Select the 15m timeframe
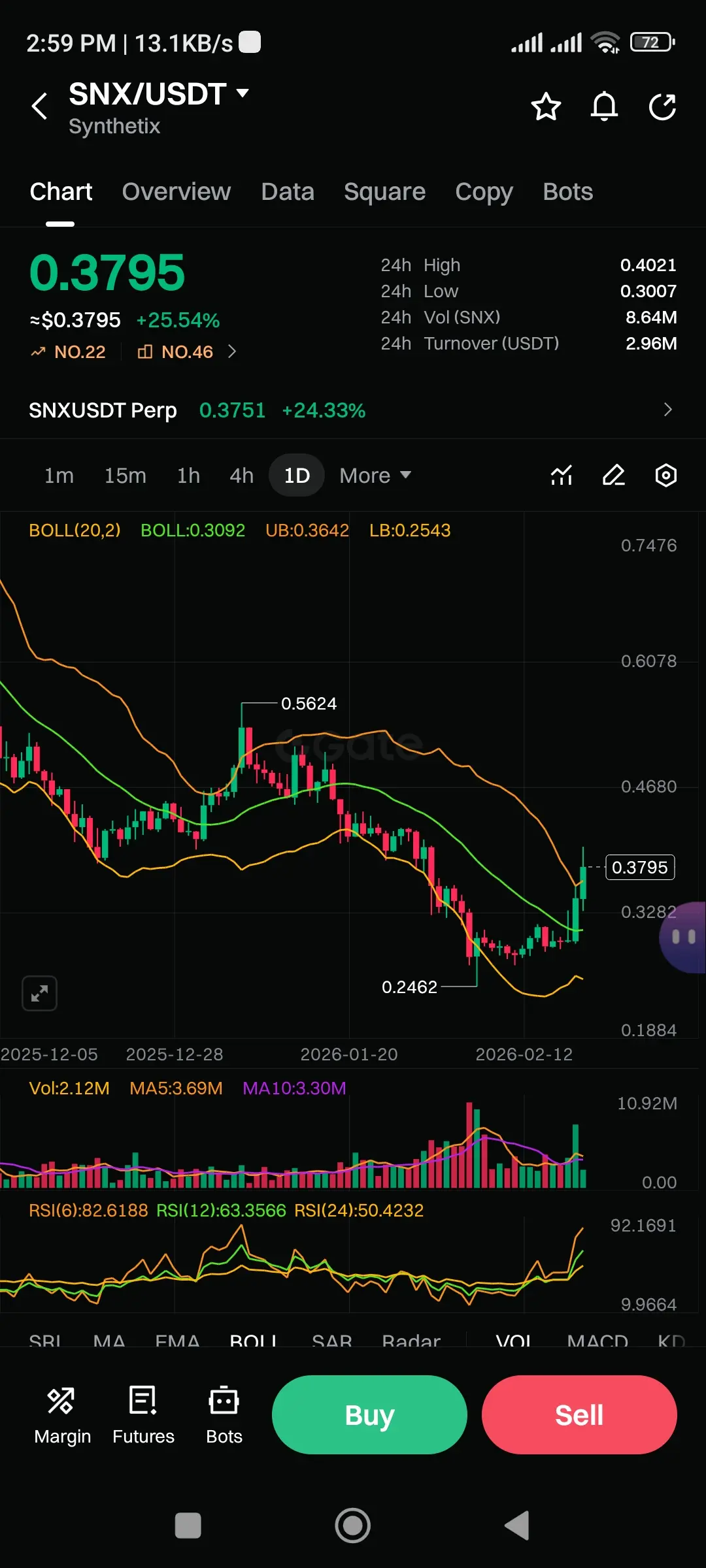Screen dimensions: 706x1568 pyautogui.click(x=126, y=476)
